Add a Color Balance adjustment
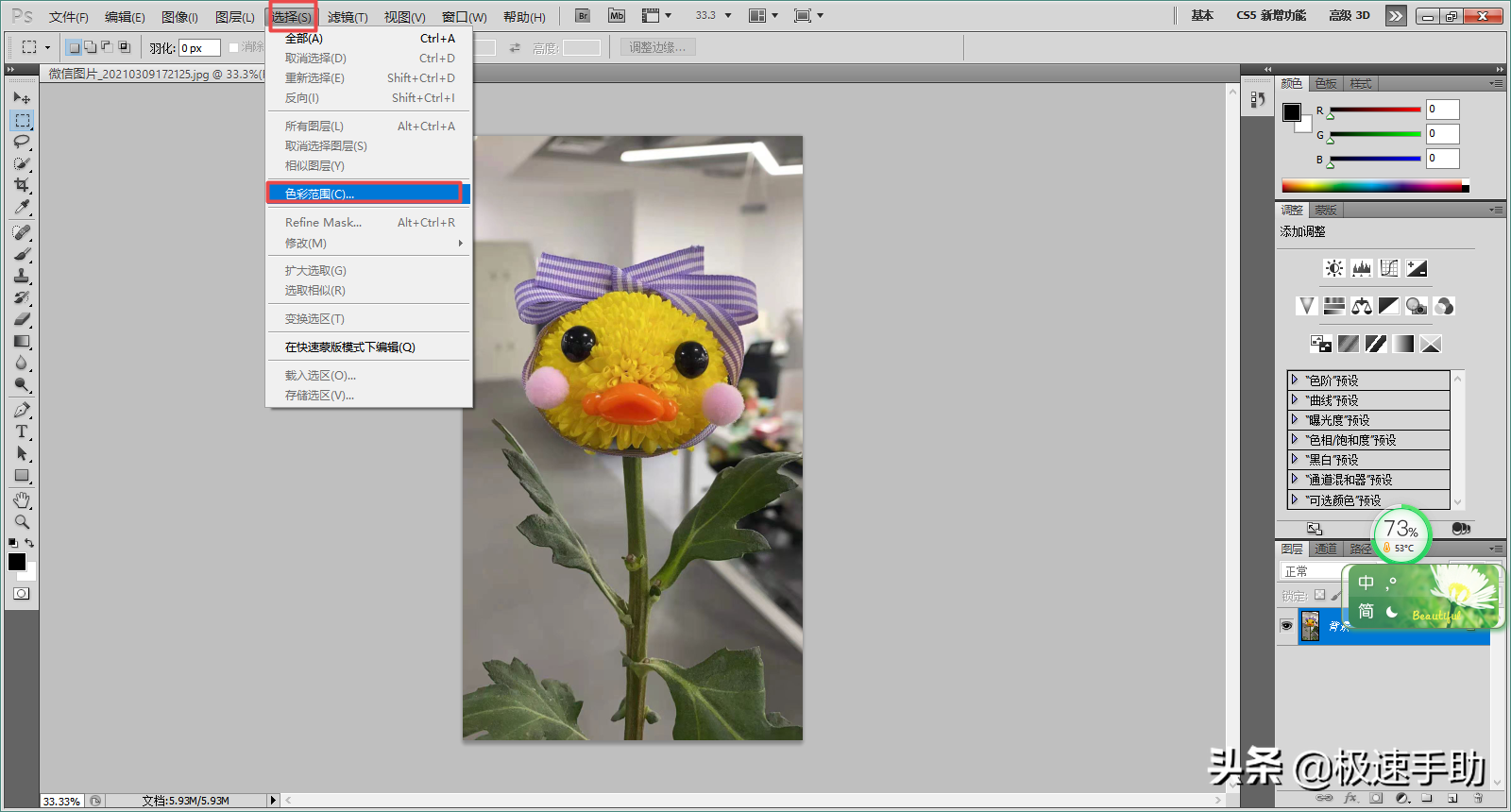The width and height of the screenshot is (1511, 812). (x=1361, y=306)
